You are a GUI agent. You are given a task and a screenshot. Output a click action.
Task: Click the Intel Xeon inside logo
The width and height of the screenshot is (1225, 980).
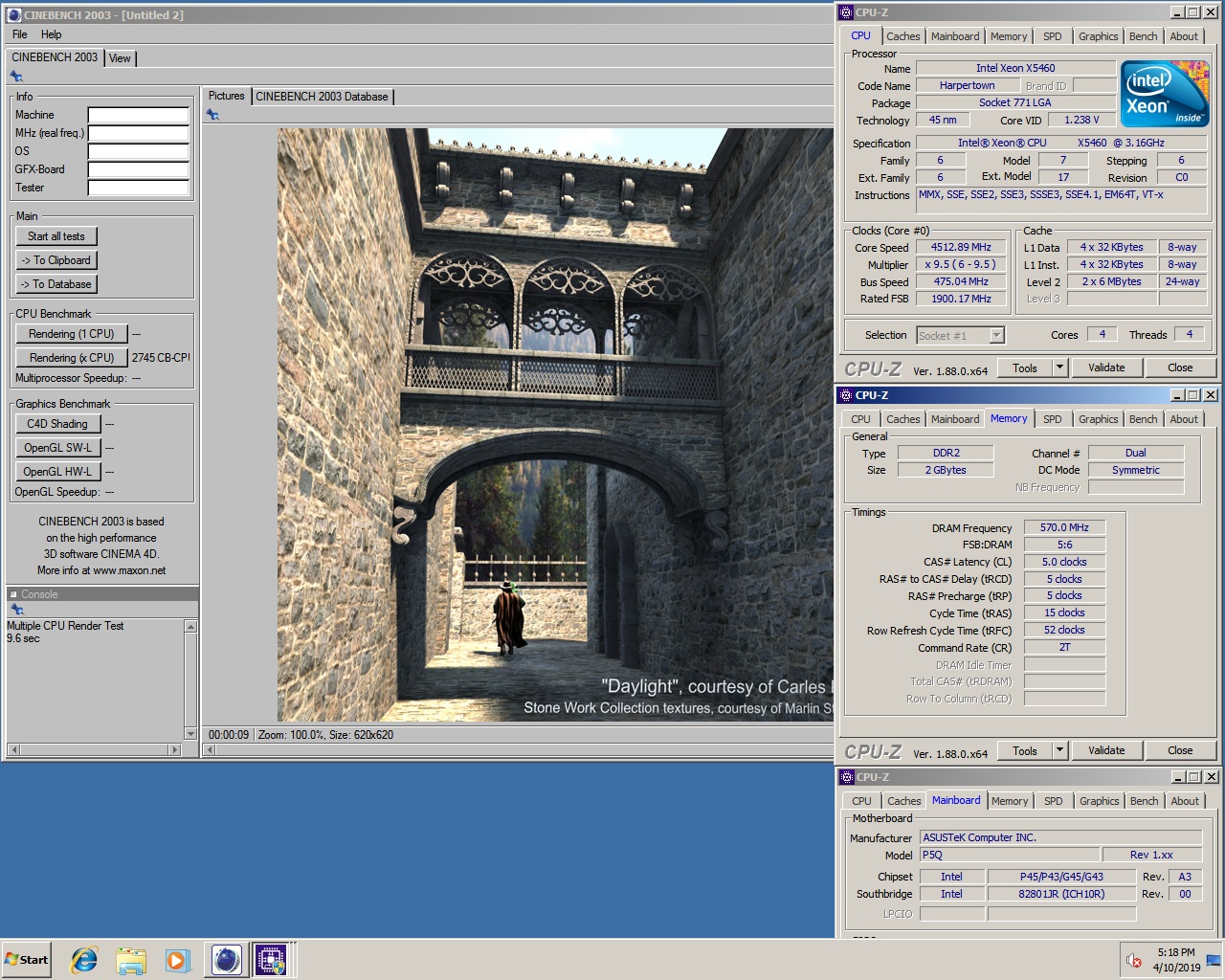pyautogui.click(x=1165, y=94)
